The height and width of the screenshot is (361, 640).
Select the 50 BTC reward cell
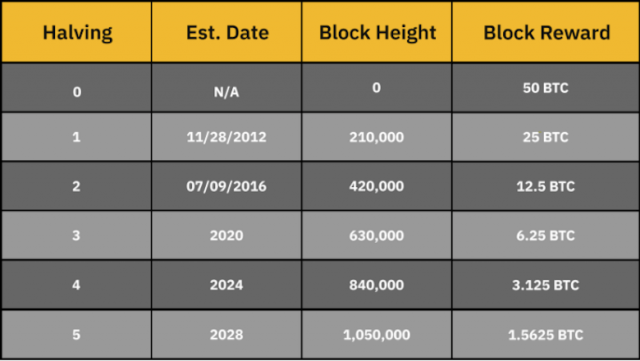click(546, 87)
